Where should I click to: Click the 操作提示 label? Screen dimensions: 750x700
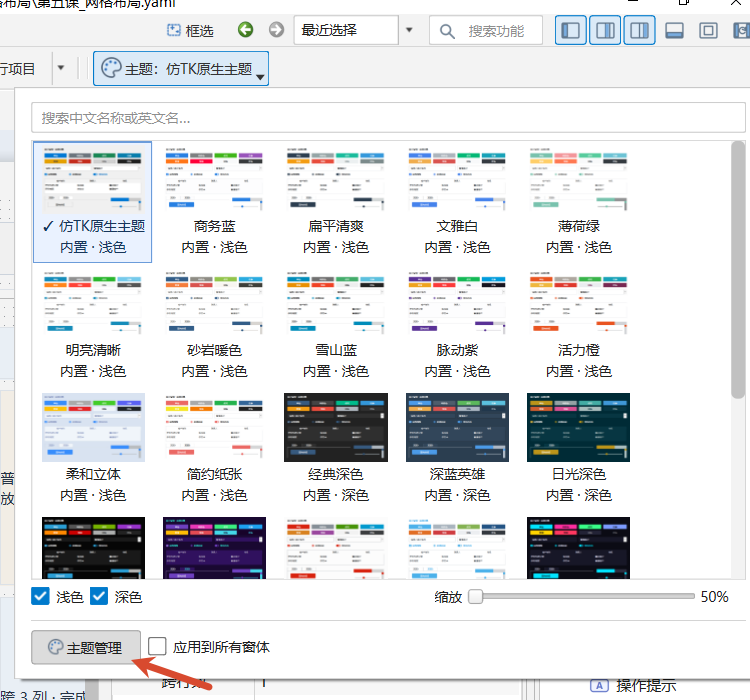tap(646, 686)
